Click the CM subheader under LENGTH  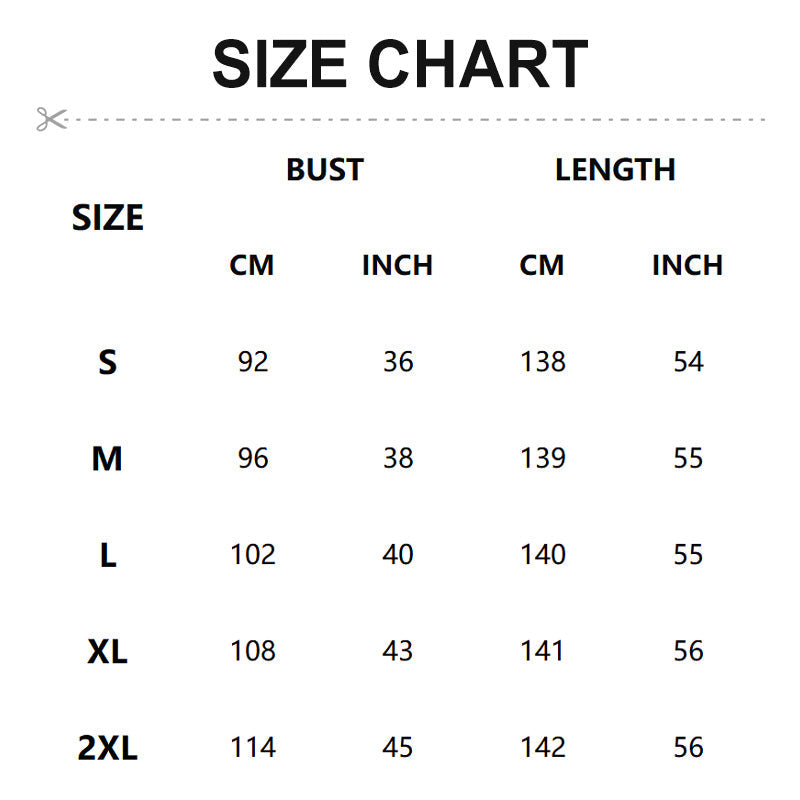542,266
